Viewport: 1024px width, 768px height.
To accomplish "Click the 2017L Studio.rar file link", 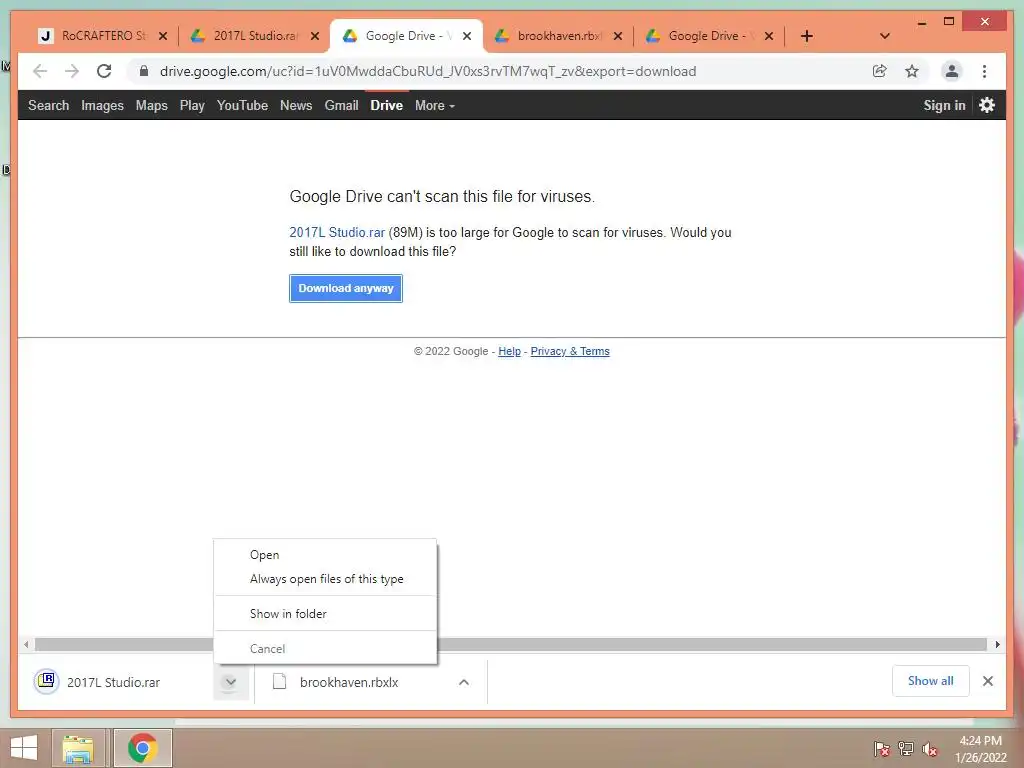I will [337, 232].
